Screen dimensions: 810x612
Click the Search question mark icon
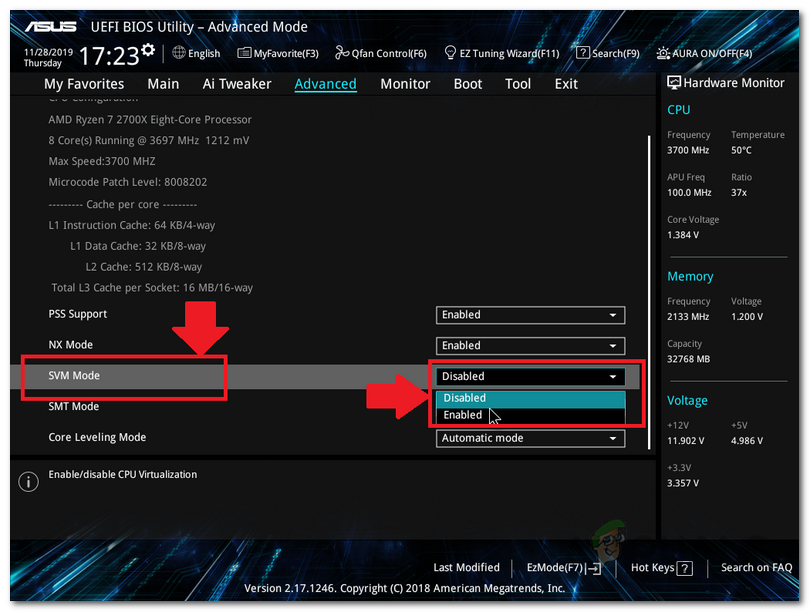(583, 53)
